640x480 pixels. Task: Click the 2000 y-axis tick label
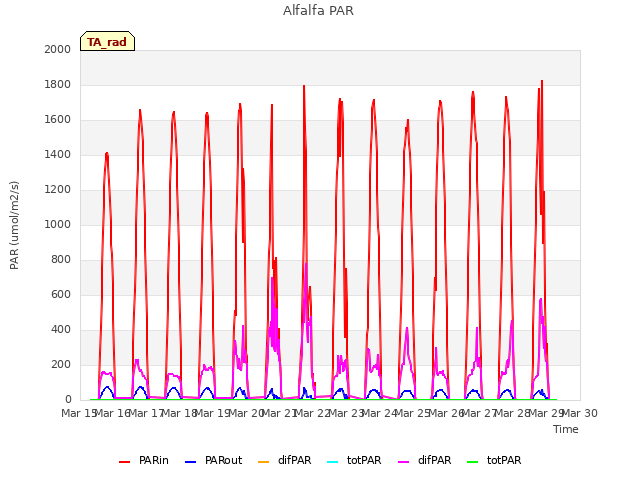[x=58, y=49]
